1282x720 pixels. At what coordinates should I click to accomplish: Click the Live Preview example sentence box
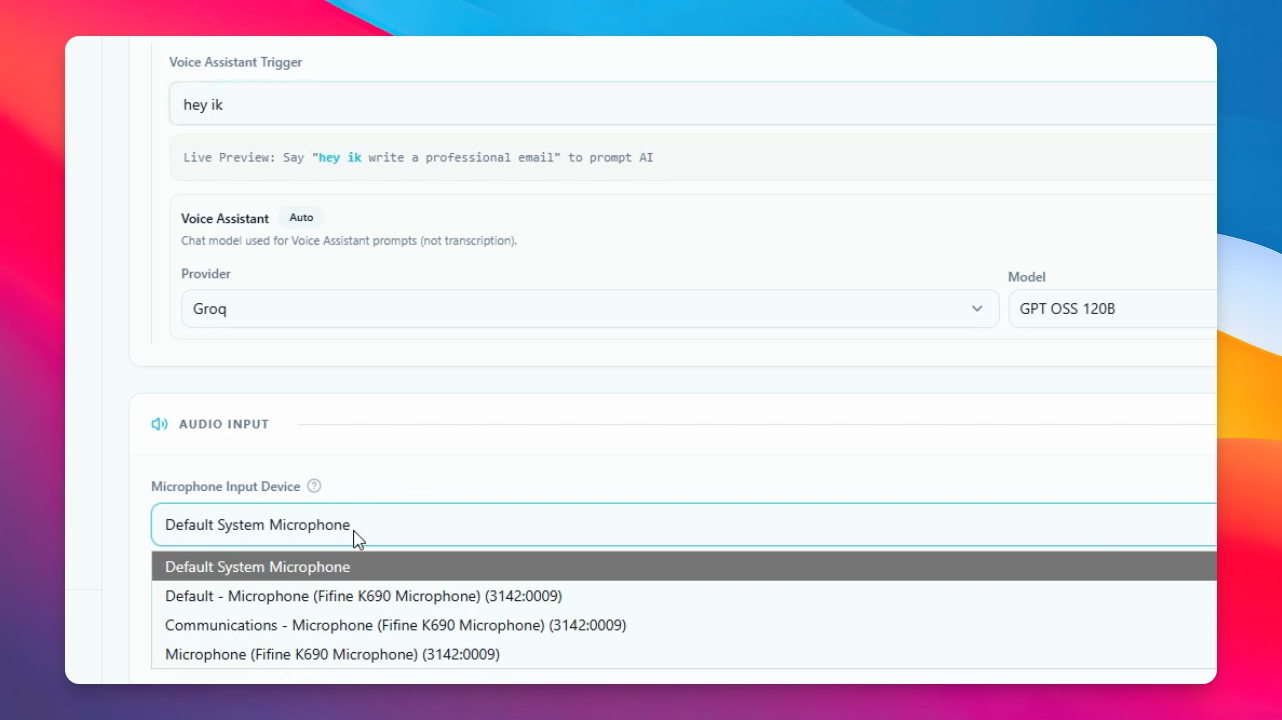click(693, 158)
